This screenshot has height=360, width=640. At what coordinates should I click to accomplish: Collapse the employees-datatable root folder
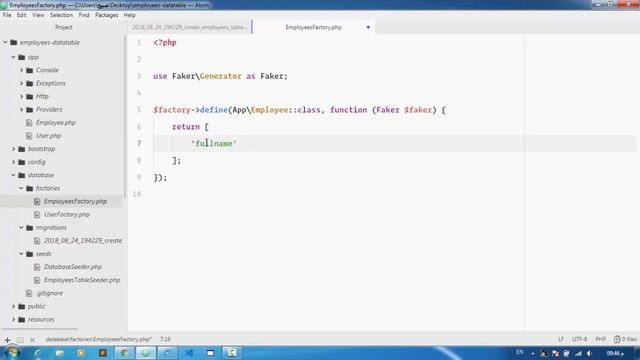[5, 42]
